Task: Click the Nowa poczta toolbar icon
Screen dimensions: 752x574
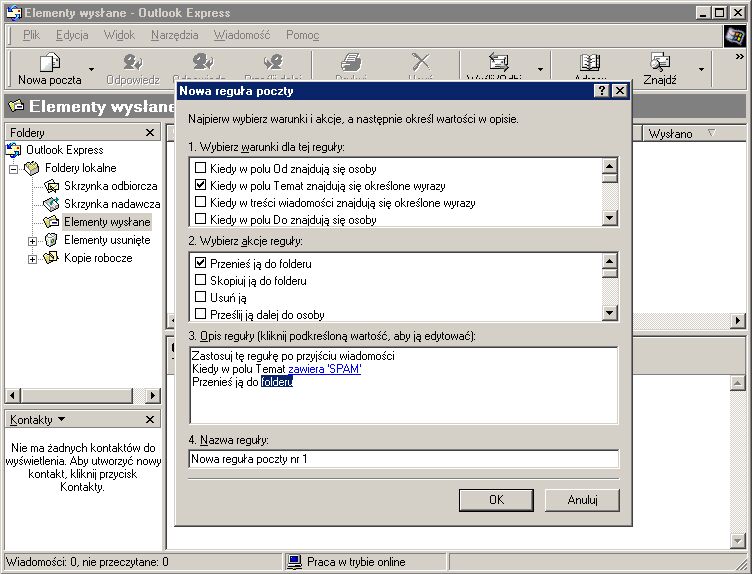Action: click(x=49, y=62)
